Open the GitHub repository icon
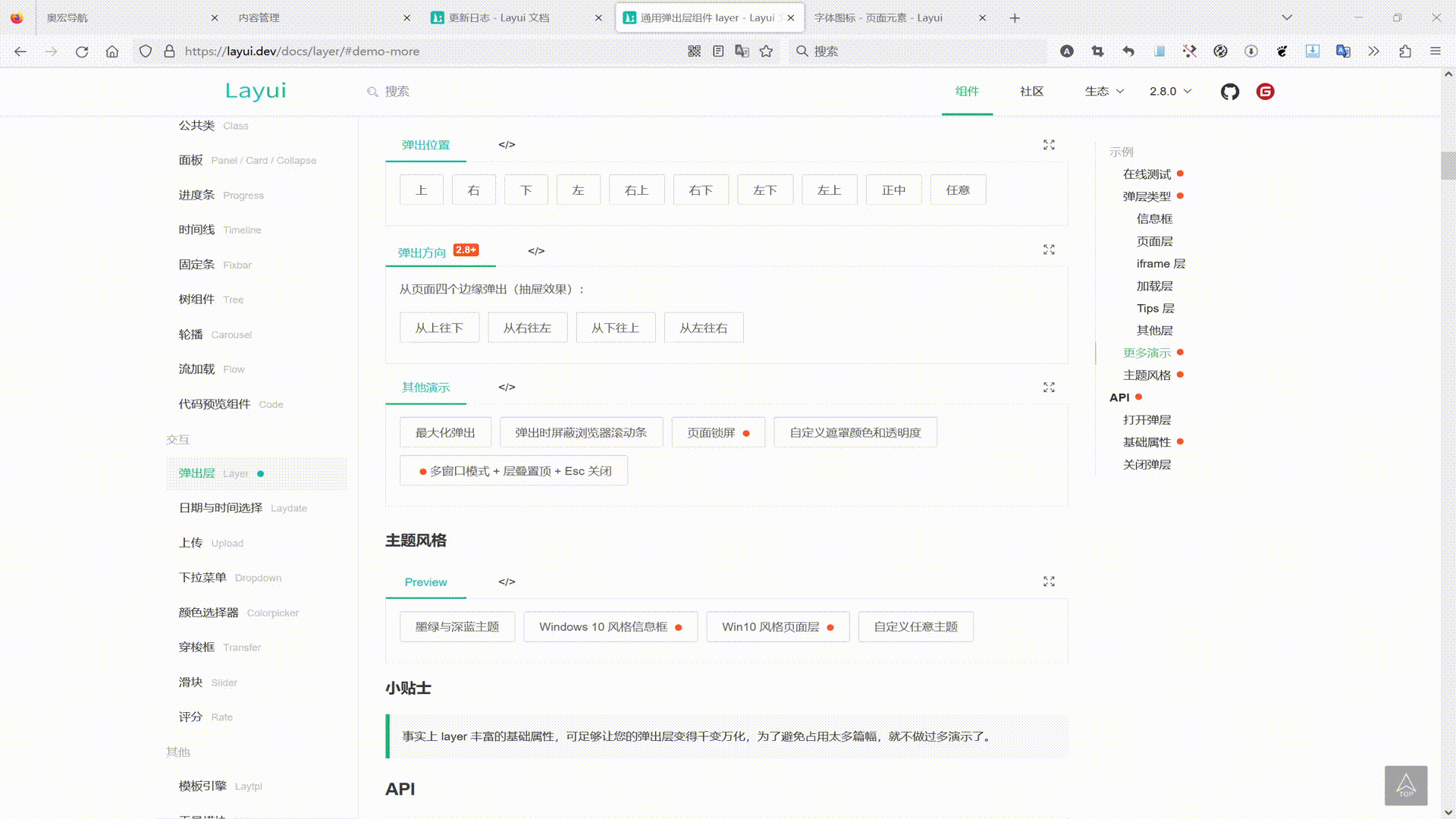 point(1229,92)
